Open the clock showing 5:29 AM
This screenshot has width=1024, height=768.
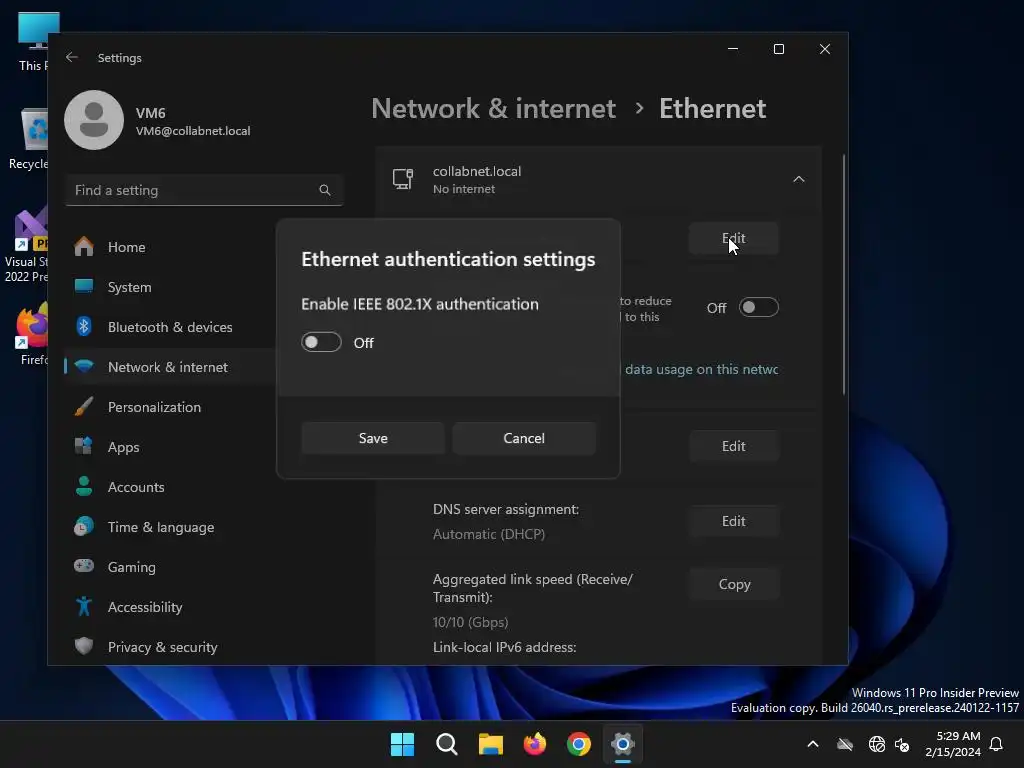click(x=953, y=744)
